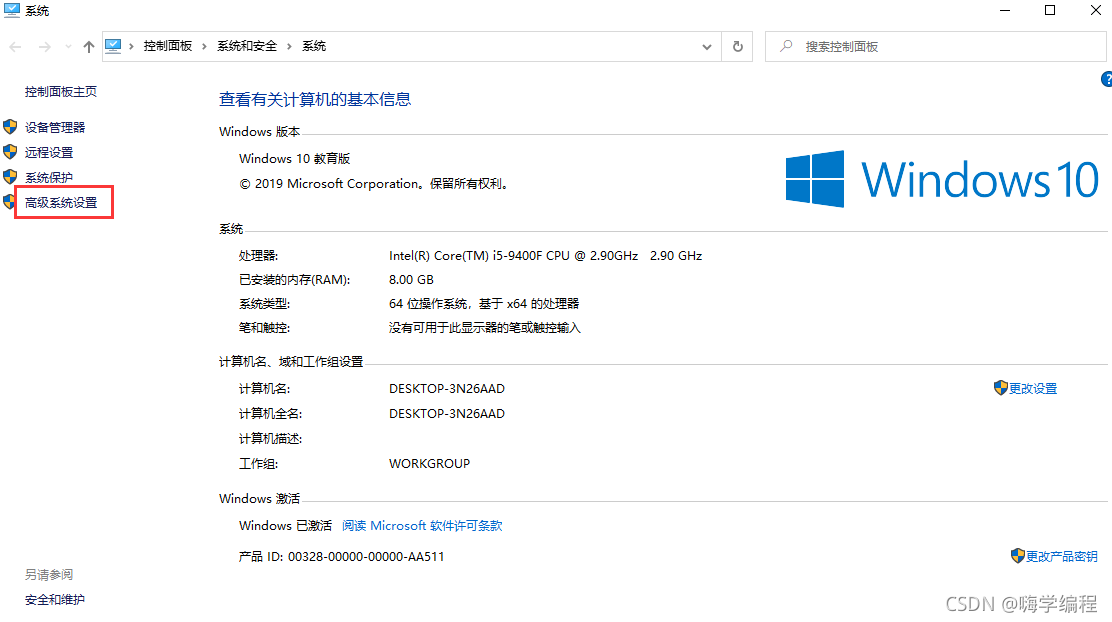Select Windows 10 教育版 text
Viewport: 1112px width, 622px height.
[x=294, y=159]
